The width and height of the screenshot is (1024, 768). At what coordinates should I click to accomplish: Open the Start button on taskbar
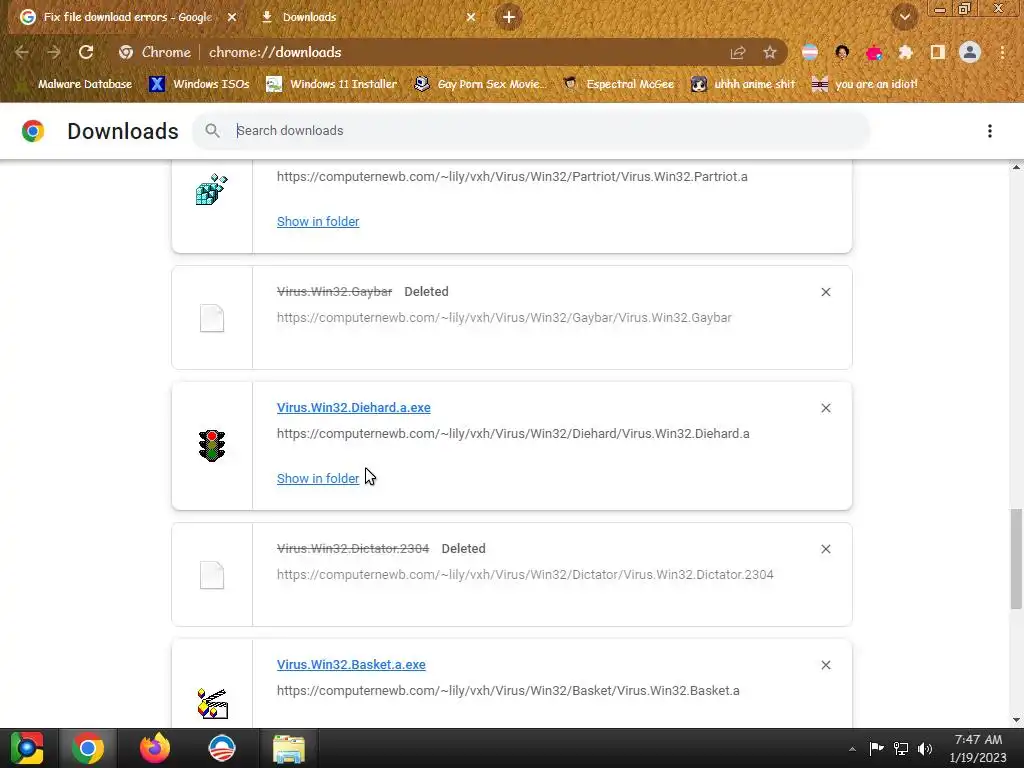[27, 748]
